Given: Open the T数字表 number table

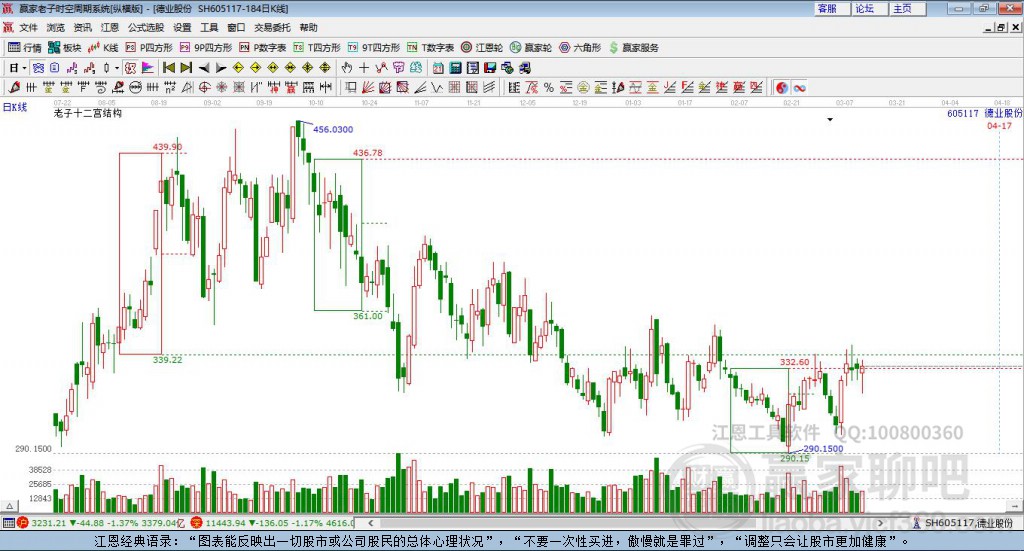Looking at the screenshot, I should point(430,48).
